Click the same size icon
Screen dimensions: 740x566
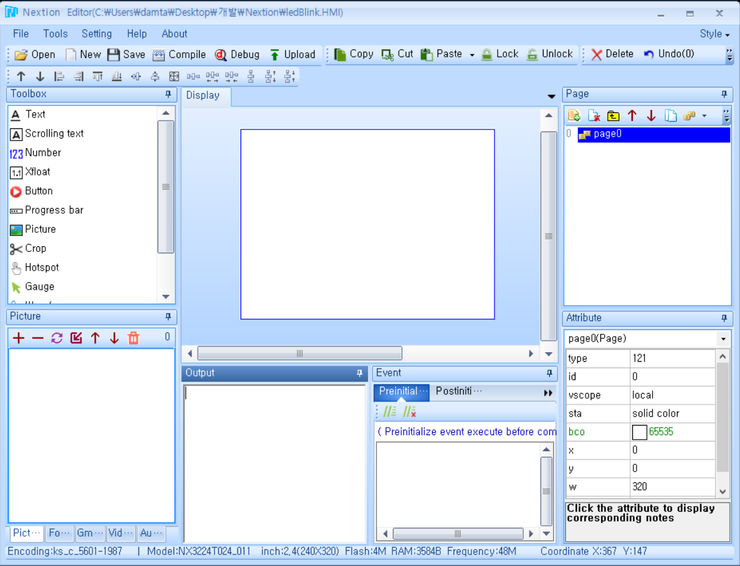174,76
